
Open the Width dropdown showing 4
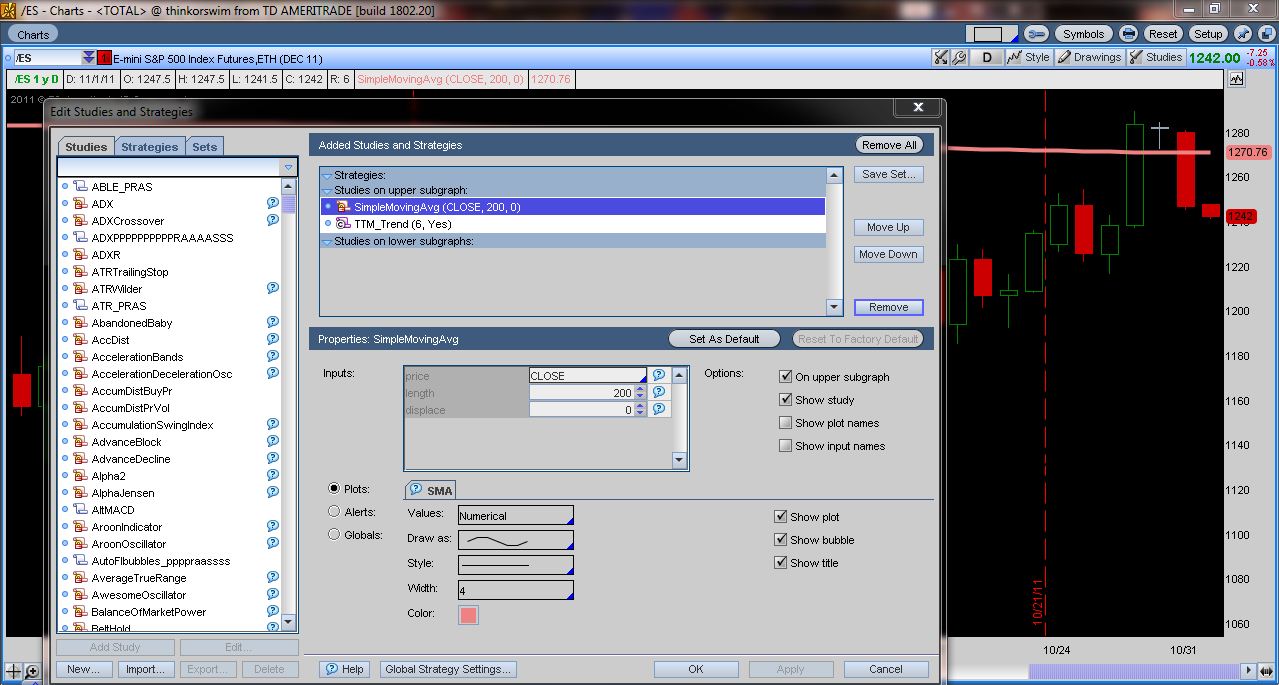point(516,590)
